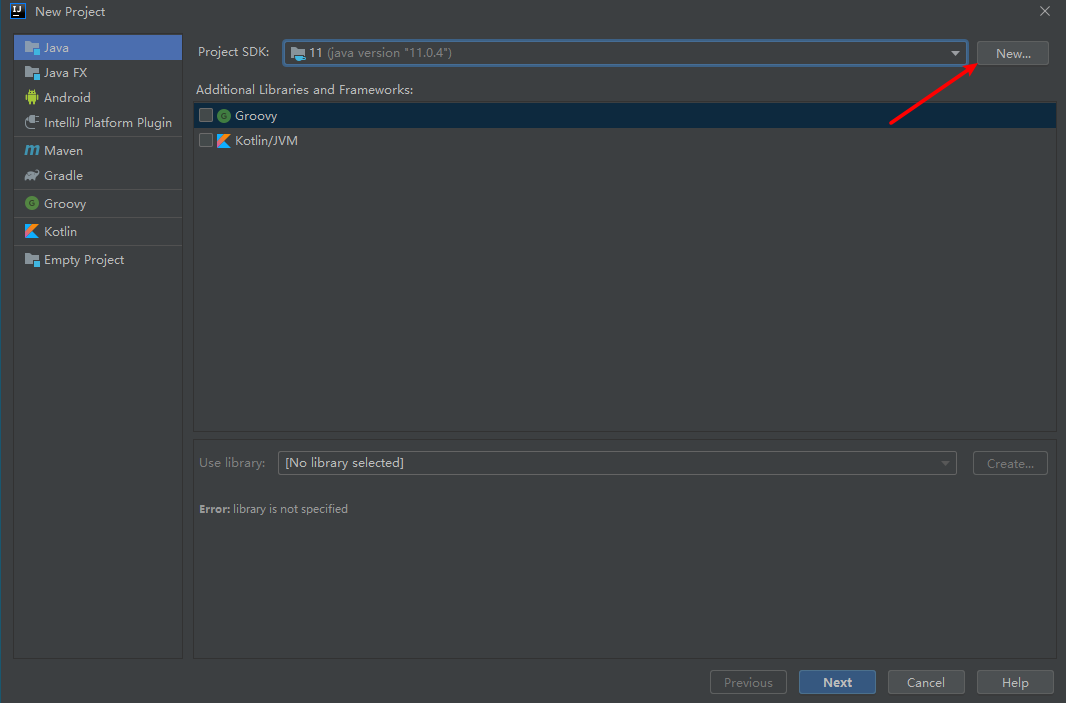
Task: Open Help for New Project
Action: tap(1015, 682)
